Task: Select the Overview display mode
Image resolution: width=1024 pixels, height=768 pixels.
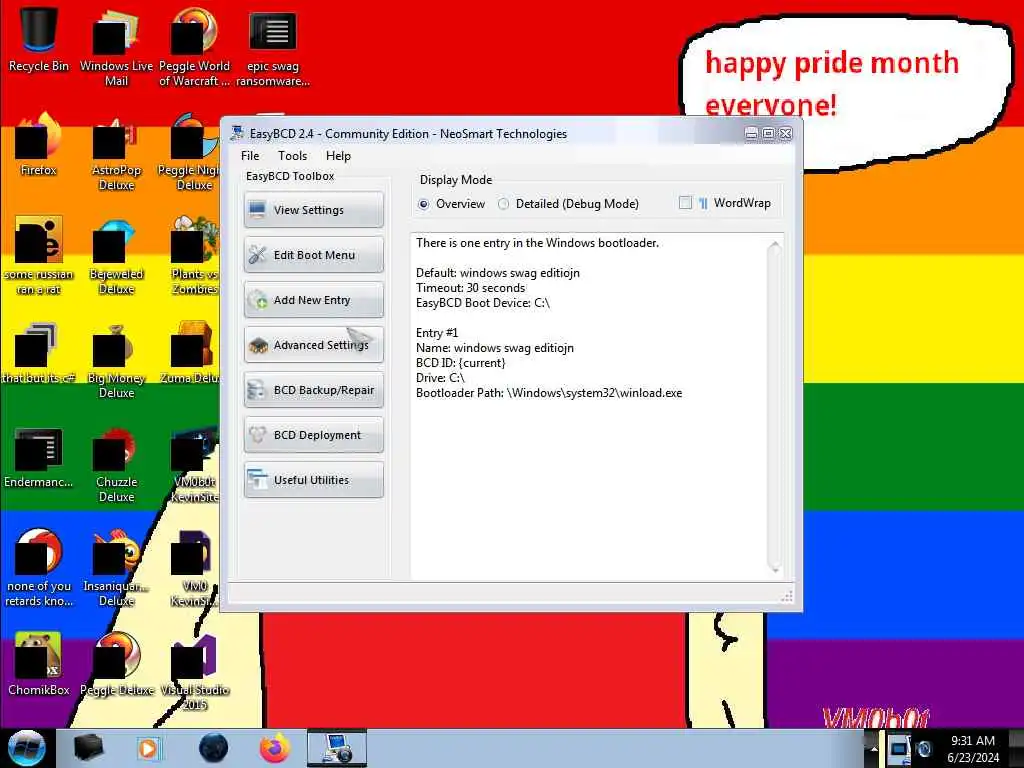Action: 451,204
